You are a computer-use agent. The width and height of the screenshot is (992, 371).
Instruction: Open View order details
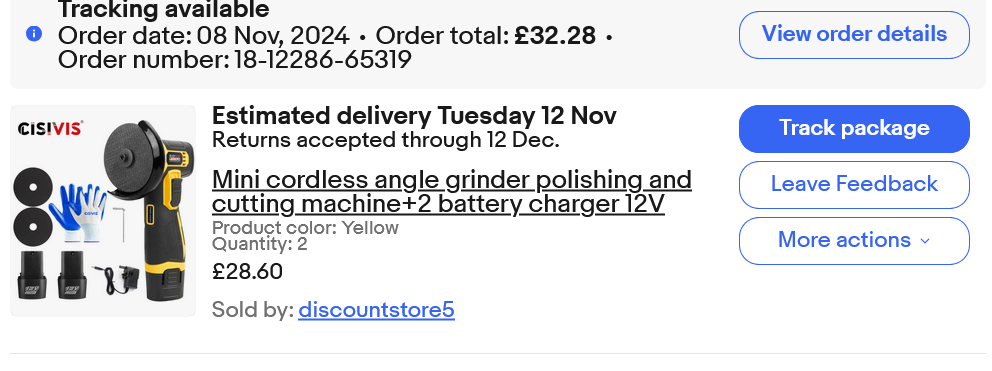coord(854,35)
